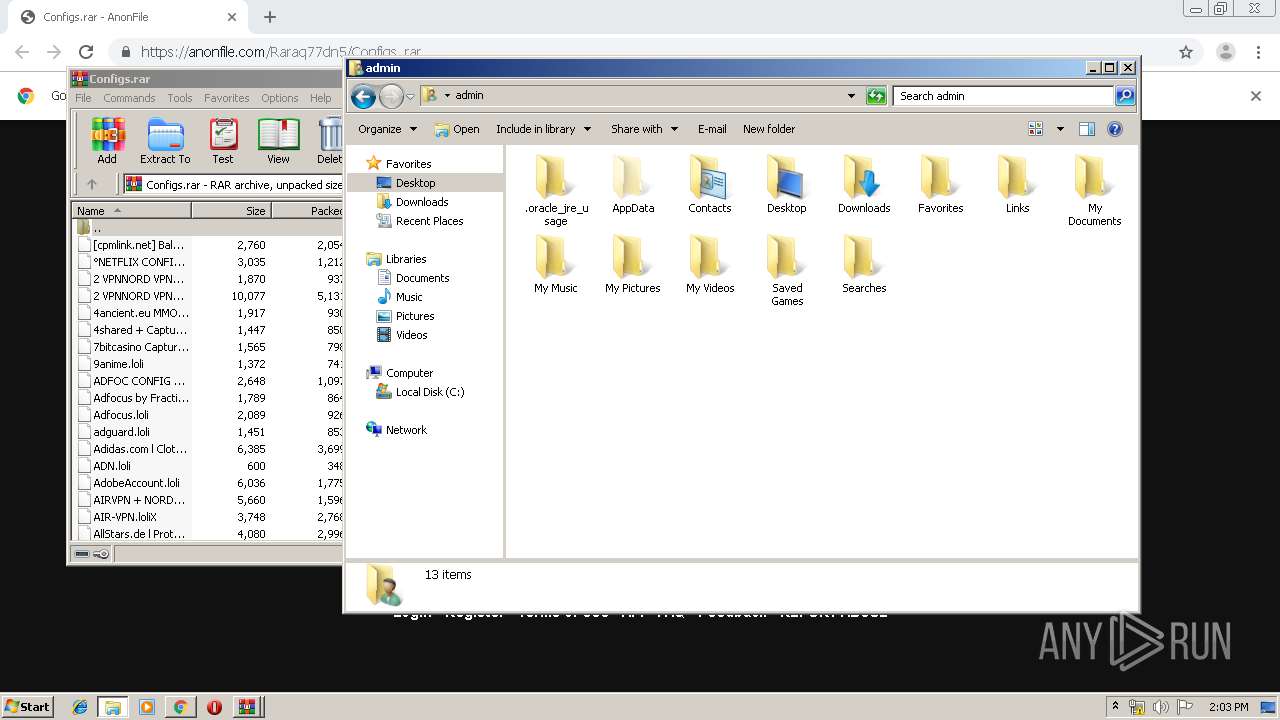Viewport: 1280px width, 720px height.
Task: Click the Search admin input field
Action: [1003, 96]
